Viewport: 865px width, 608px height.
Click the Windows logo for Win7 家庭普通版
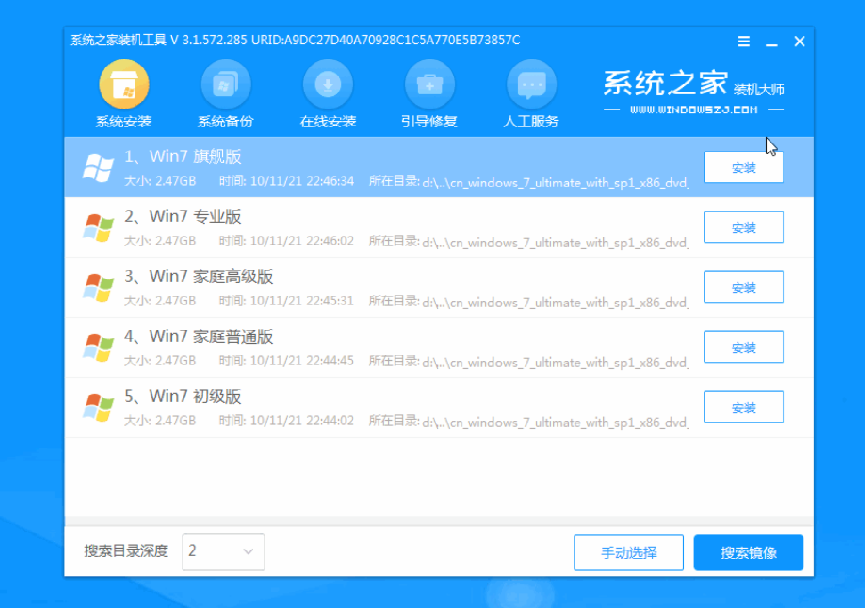click(x=98, y=348)
